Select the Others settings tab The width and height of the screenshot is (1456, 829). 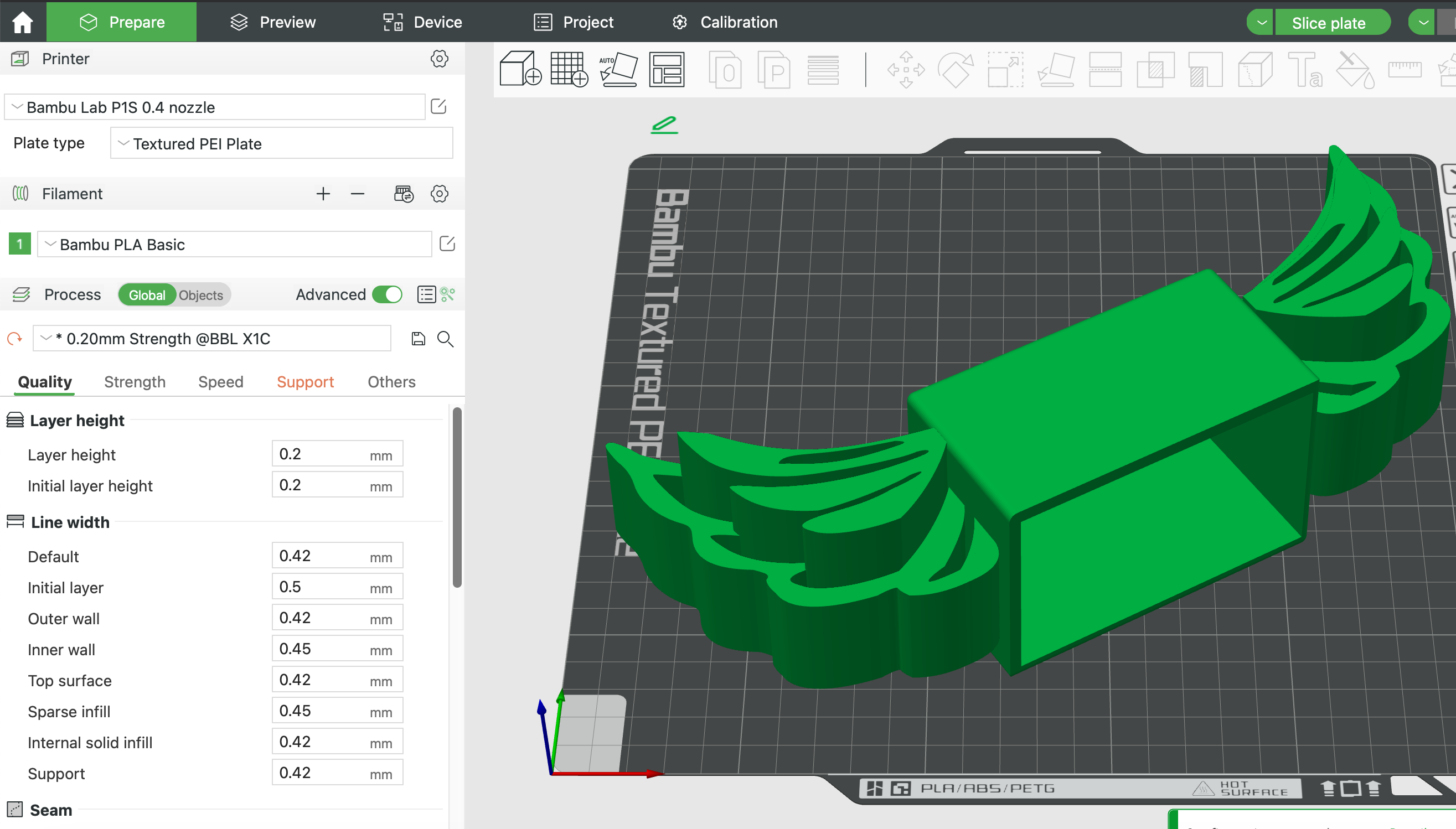tap(392, 381)
